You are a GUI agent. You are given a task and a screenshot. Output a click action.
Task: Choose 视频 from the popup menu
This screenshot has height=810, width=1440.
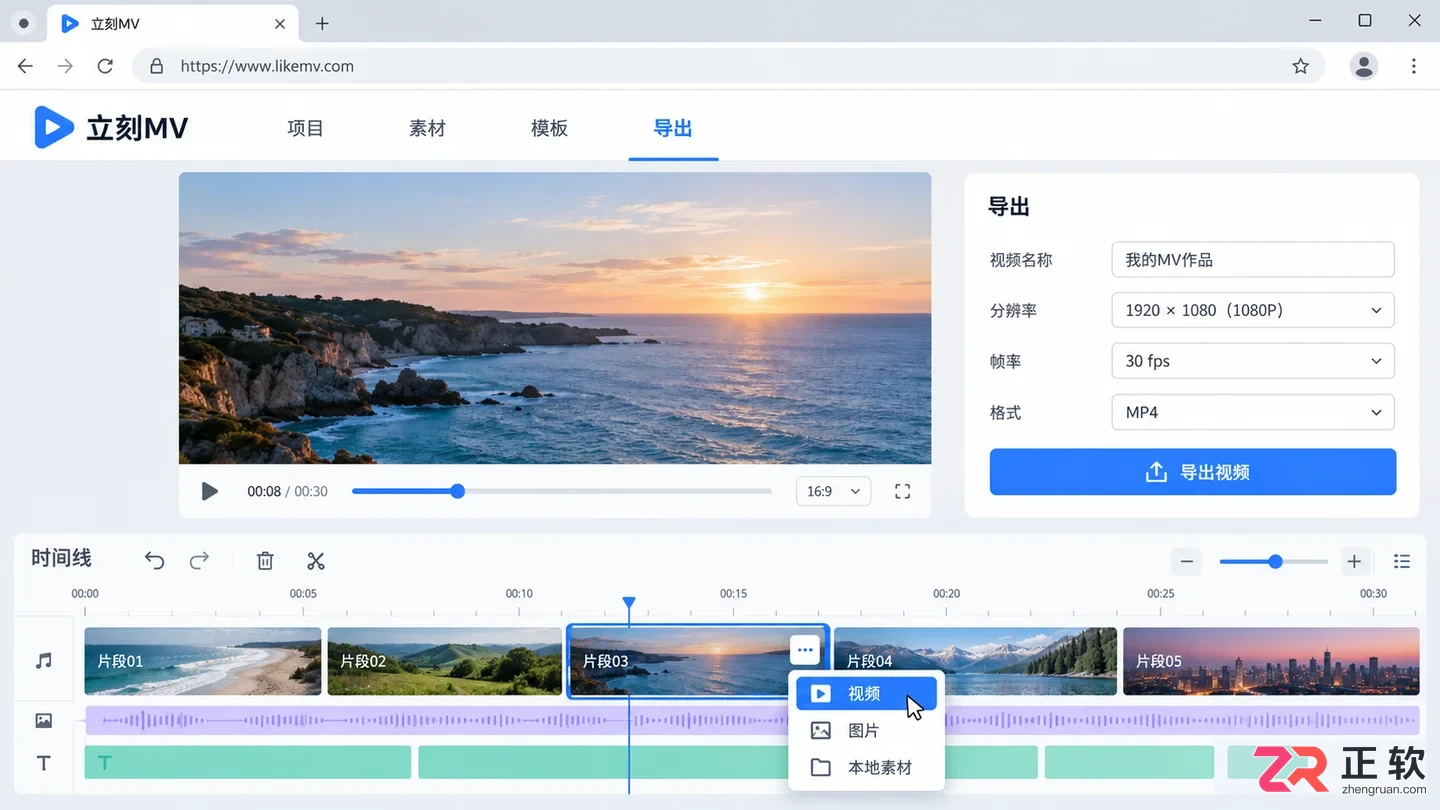(x=866, y=693)
